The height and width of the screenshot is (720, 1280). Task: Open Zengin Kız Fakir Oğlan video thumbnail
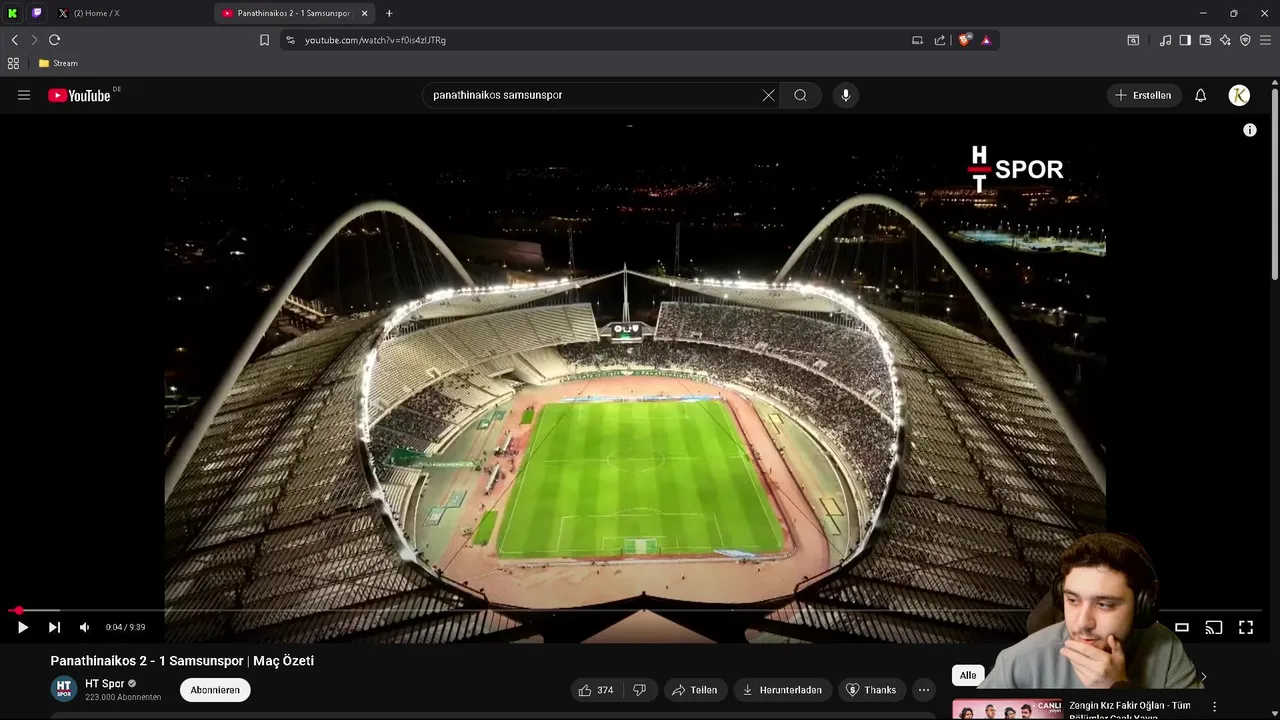point(1007,709)
